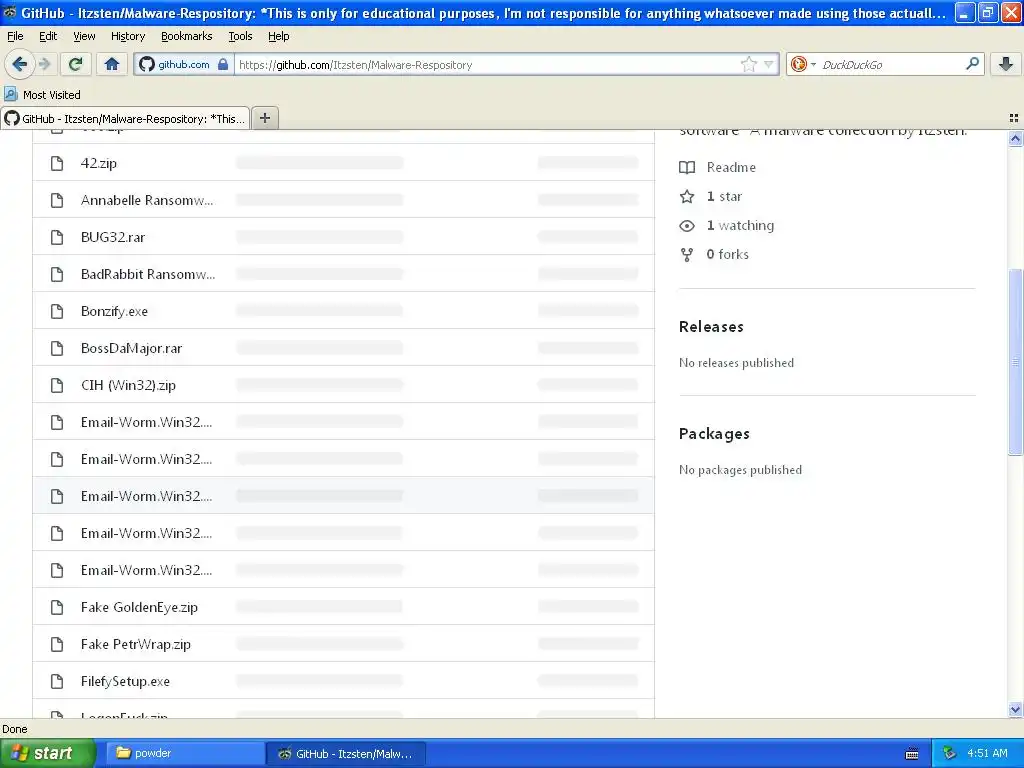The image size is (1024, 768).
Task: Open BUG32.rar
Action: click(x=113, y=237)
